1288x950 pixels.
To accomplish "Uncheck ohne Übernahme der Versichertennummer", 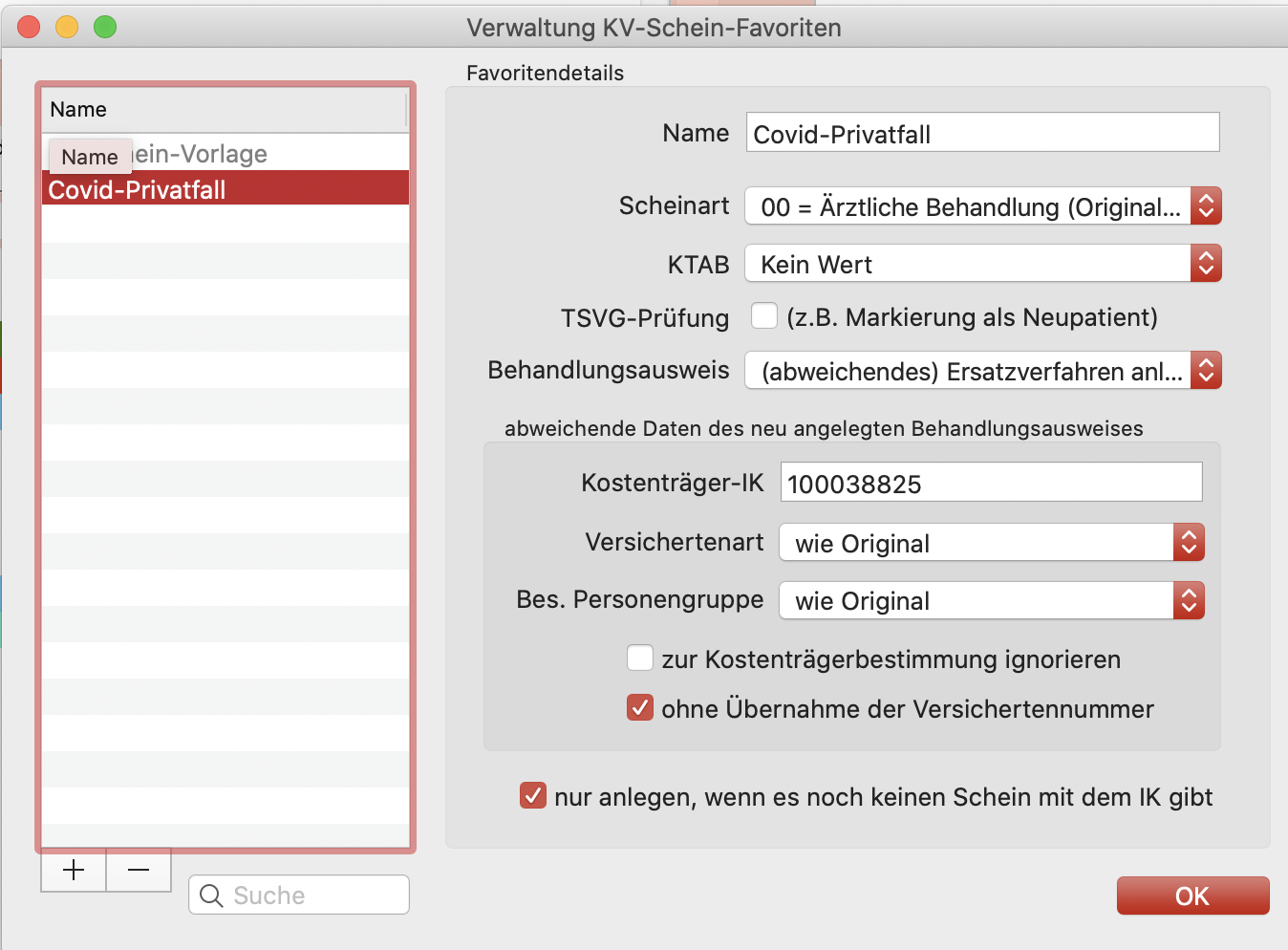I will point(640,707).
